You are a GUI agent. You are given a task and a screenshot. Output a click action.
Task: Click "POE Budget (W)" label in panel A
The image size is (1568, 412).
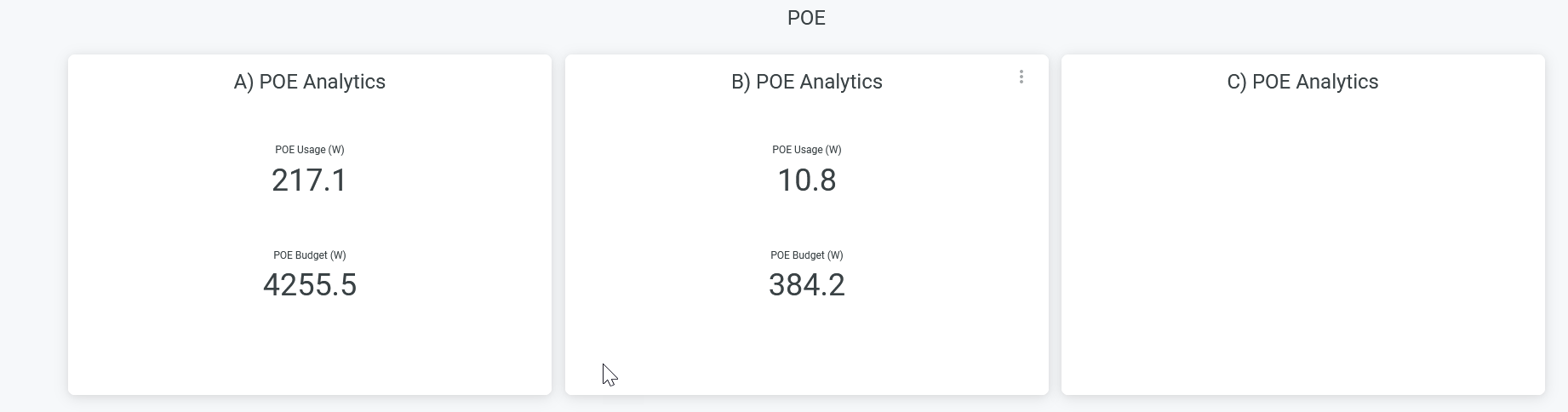click(x=310, y=255)
